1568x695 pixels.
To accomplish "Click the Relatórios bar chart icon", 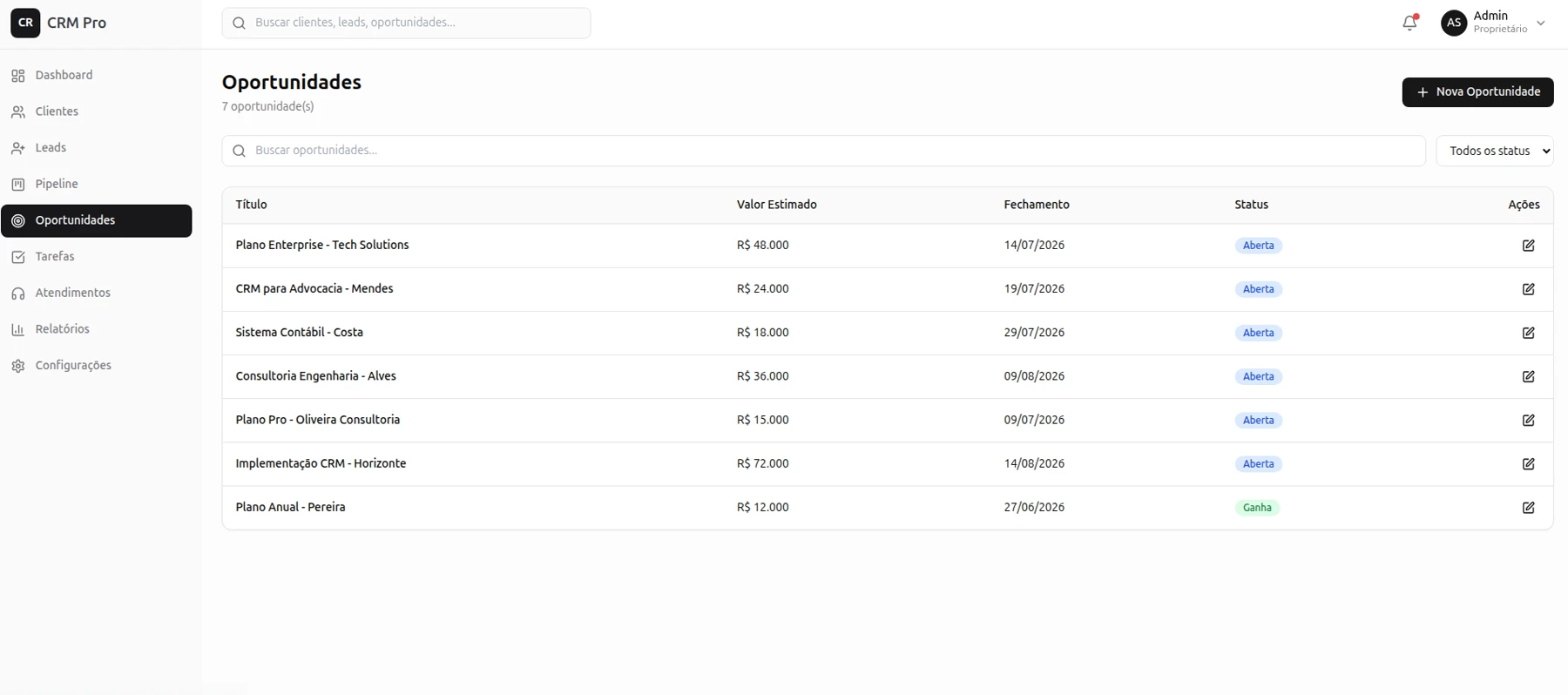I will [18, 330].
